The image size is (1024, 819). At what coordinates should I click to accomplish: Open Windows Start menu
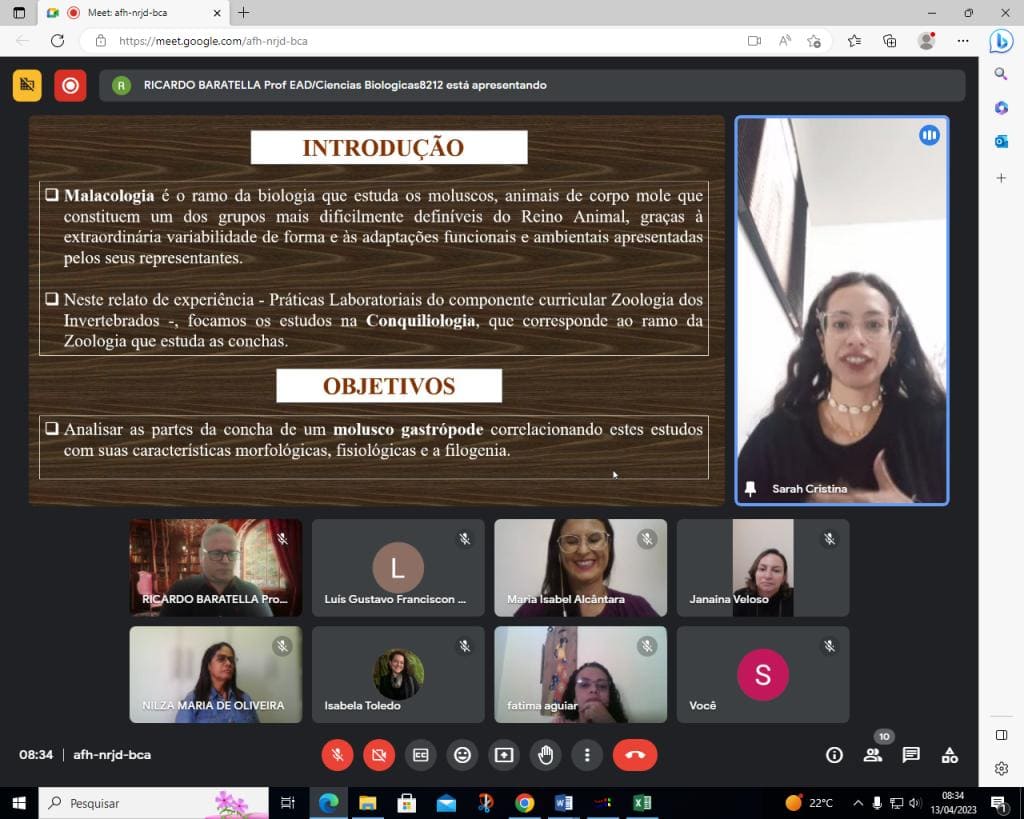tap(19, 803)
